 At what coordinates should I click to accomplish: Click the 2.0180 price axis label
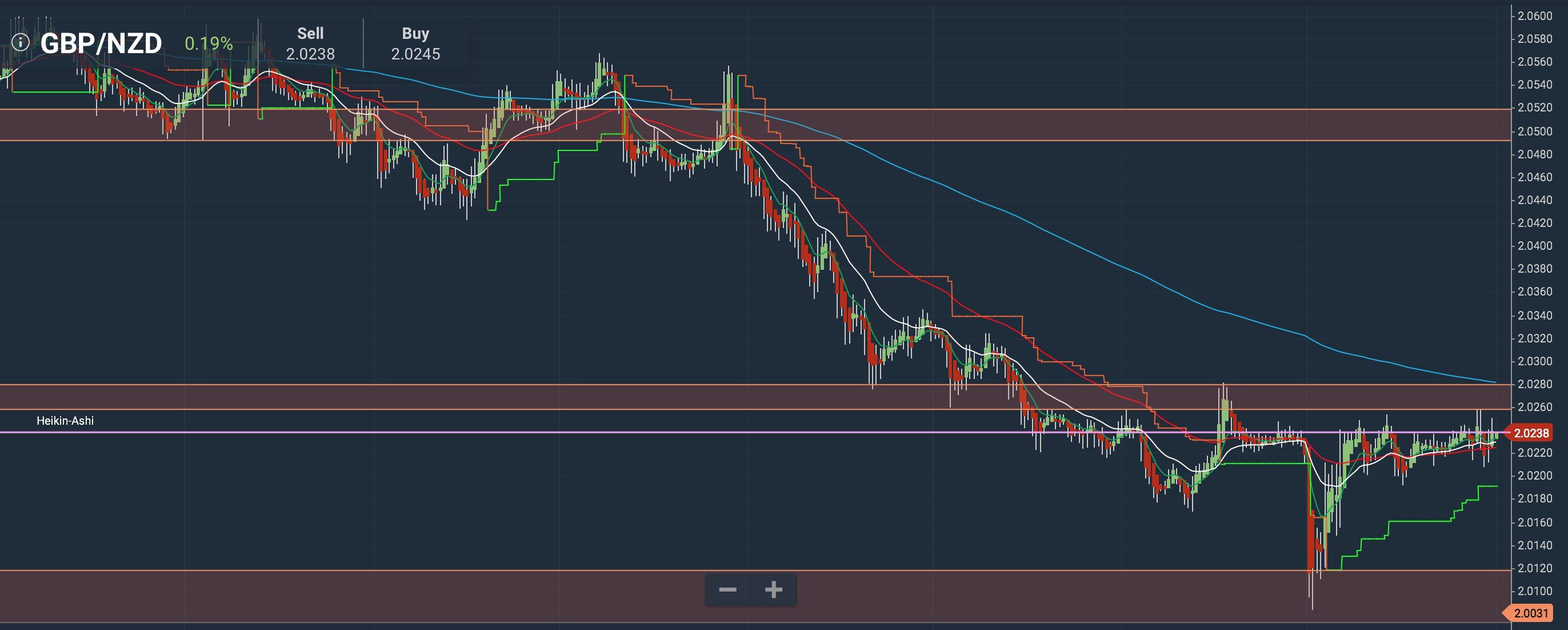tap(1534, 499)
